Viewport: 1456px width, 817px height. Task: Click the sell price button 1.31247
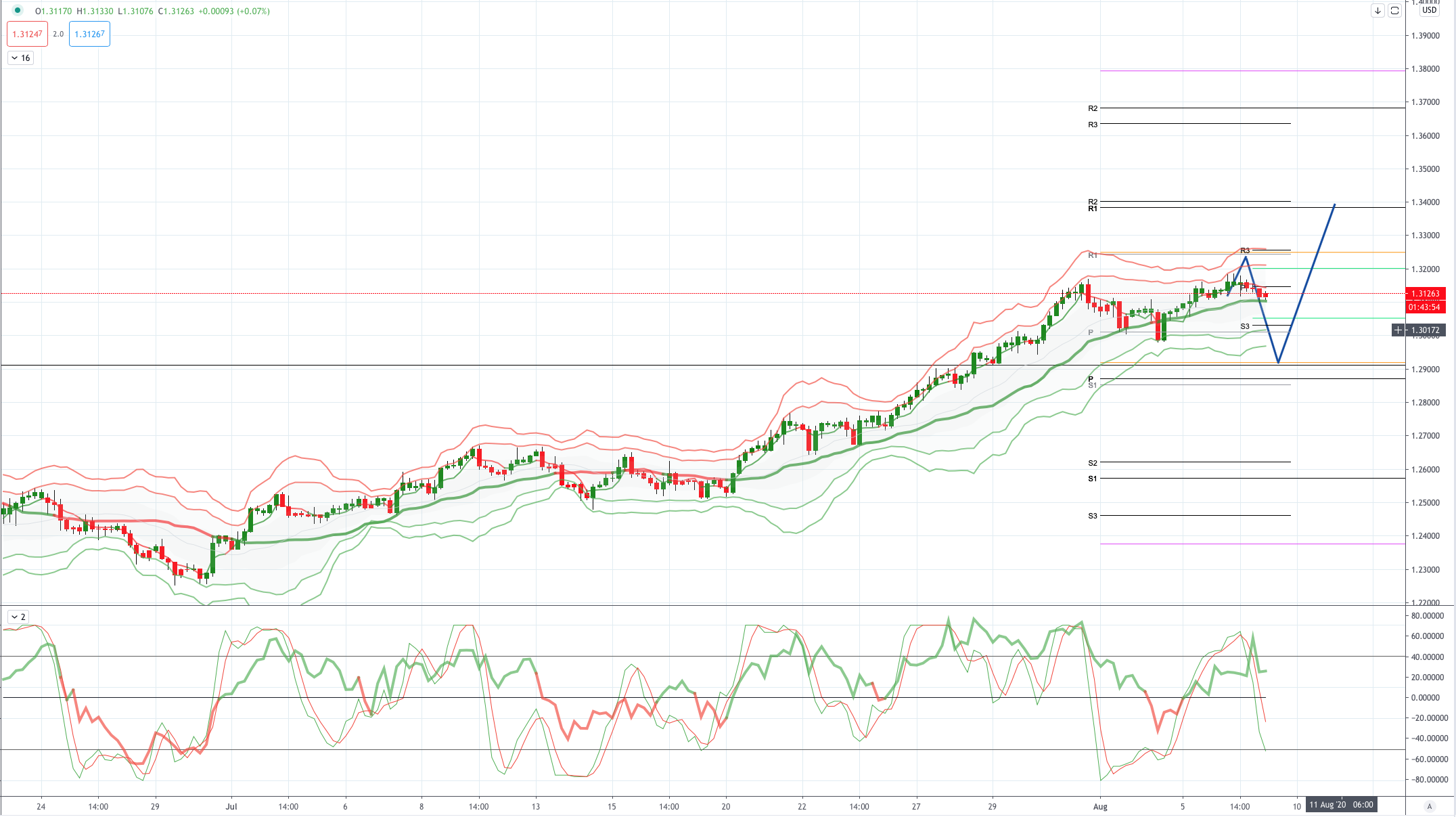point(27,34)
